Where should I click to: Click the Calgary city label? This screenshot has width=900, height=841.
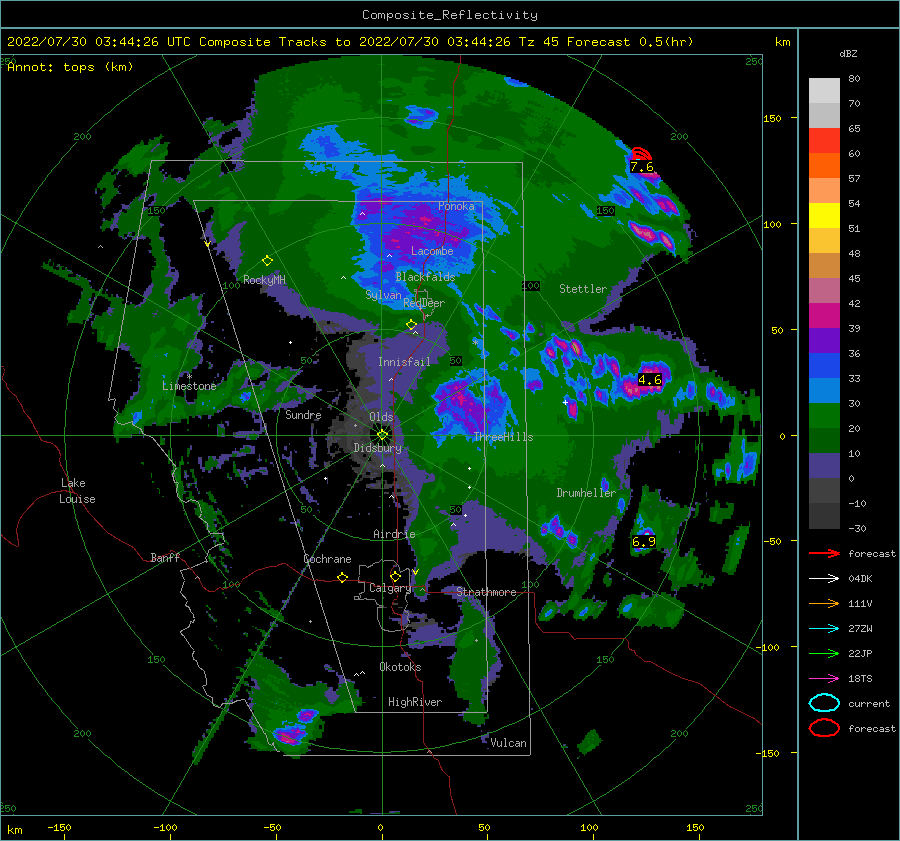coord(390,588)
